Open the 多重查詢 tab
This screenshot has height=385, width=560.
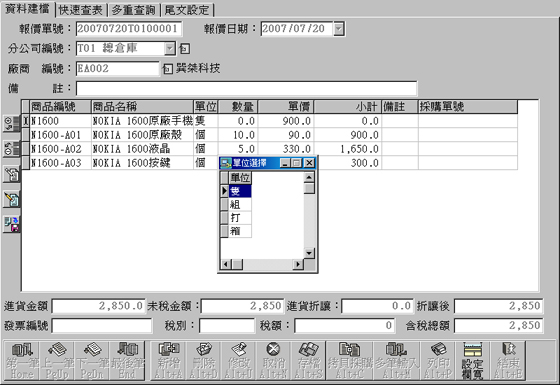coord(134,10)
